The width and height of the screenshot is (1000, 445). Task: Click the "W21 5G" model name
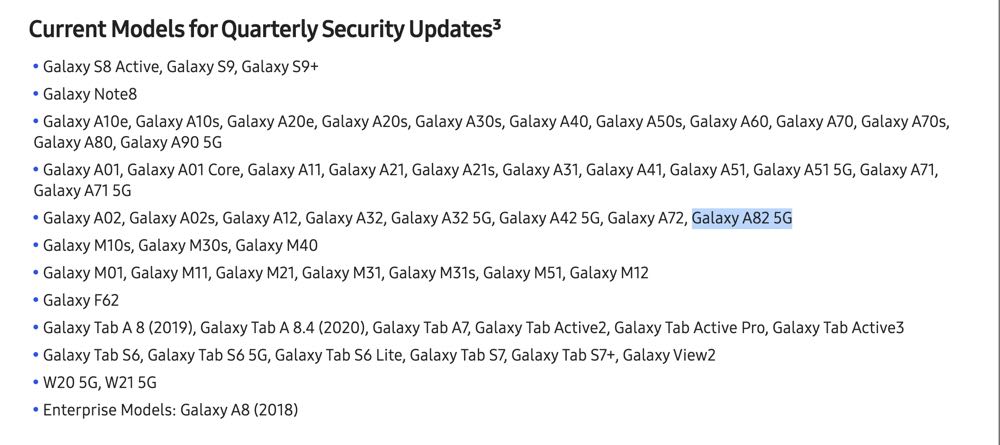coord(131,382)
